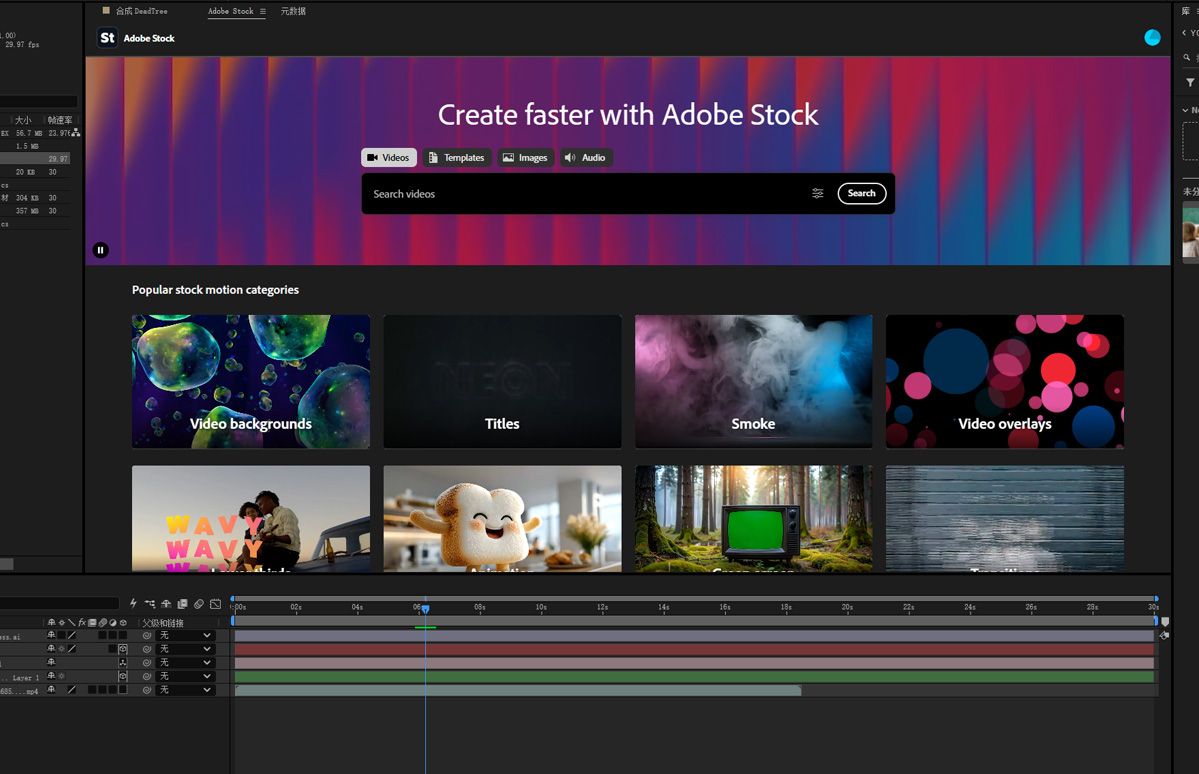Toggle the Draft 3D lightning icon in timeline

pyautogui.click(x=133, y=603)
